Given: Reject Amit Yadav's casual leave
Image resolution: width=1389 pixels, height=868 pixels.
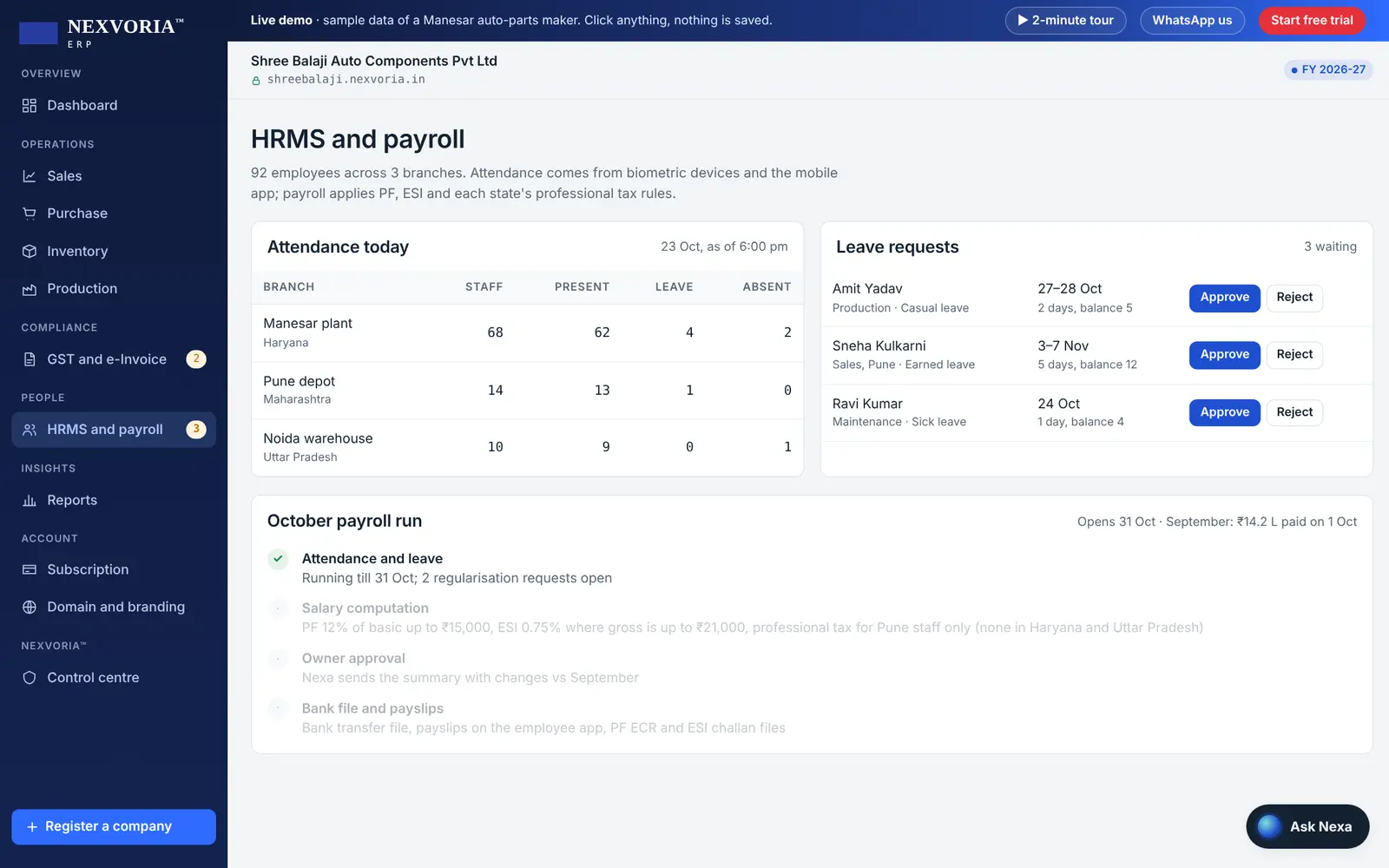Looking at the screenshot, I should (x=1294, y=298).
